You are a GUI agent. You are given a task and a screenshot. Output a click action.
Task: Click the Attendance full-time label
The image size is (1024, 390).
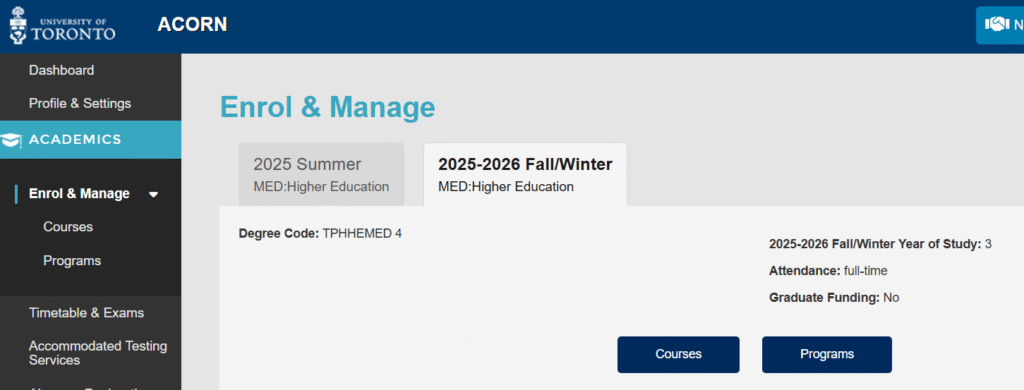pyautogui.click(x=828, y=271)
